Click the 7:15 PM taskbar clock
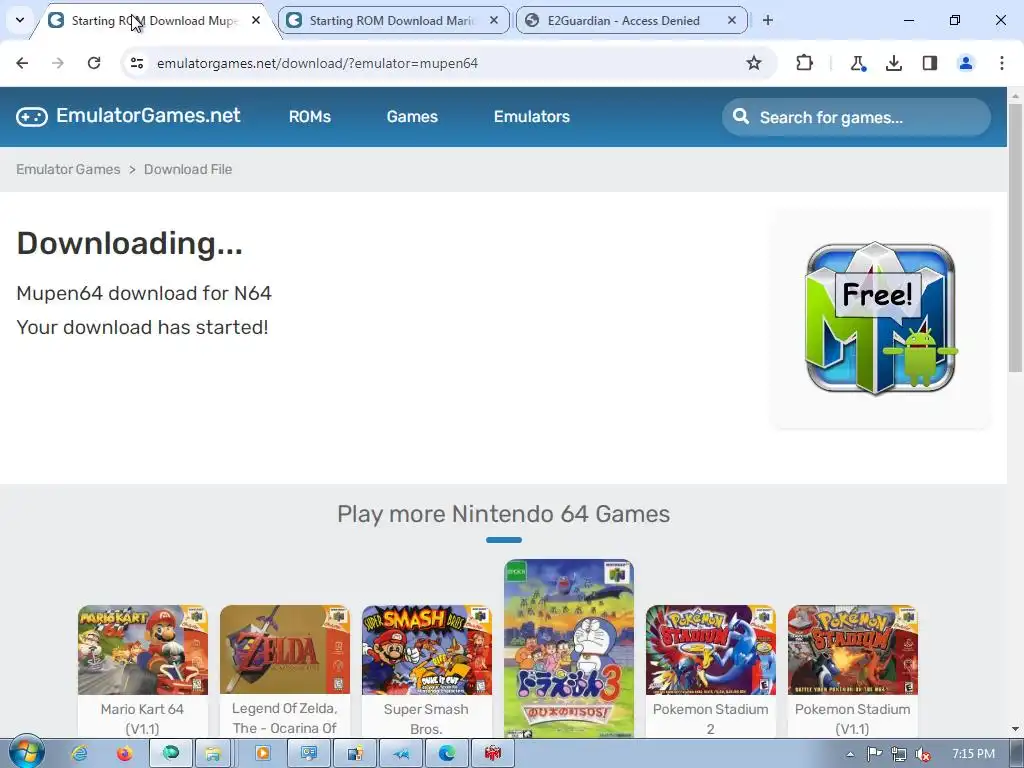 (x=973, y=754)
